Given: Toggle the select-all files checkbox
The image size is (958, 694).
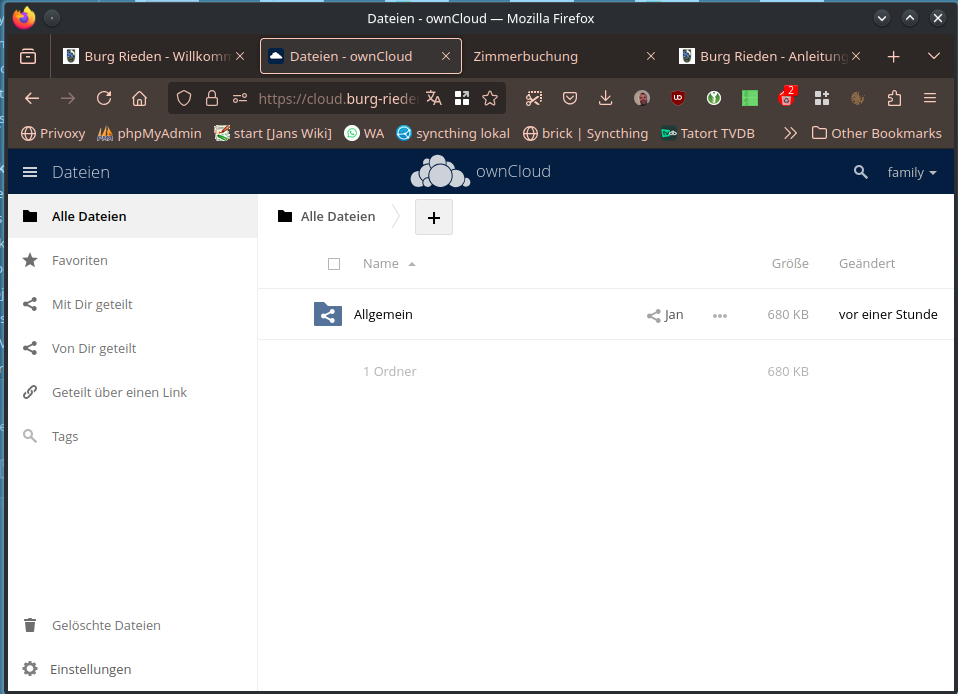Looking at the screenshot, I should [x=334, y=264].
